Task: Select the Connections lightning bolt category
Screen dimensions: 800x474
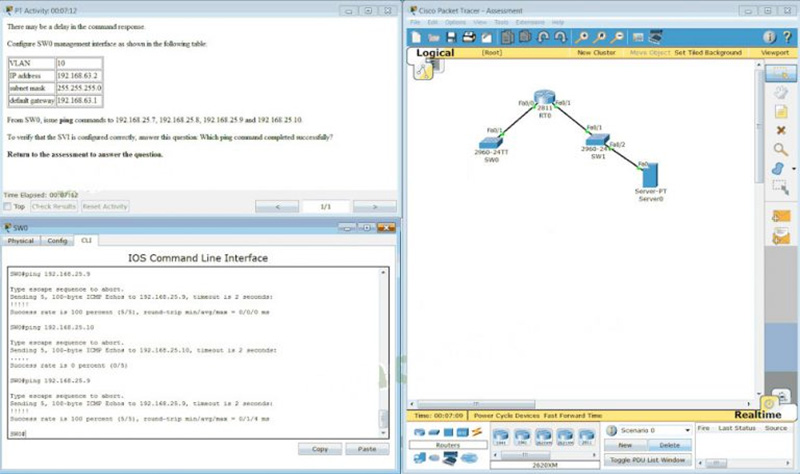Action: click(477, 432)
